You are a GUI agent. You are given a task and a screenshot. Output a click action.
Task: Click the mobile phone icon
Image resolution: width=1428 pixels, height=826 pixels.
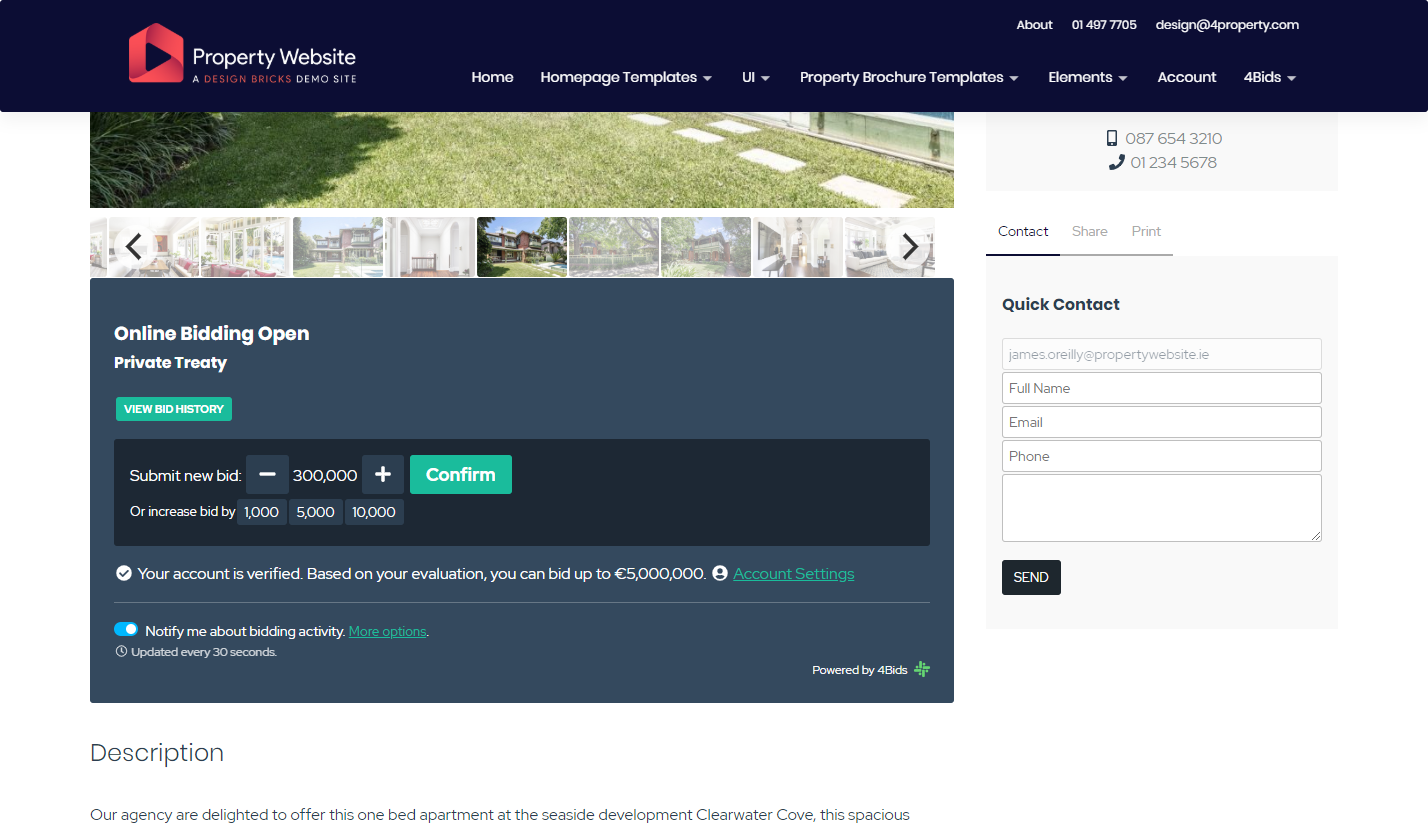(x=1112, y=139)
